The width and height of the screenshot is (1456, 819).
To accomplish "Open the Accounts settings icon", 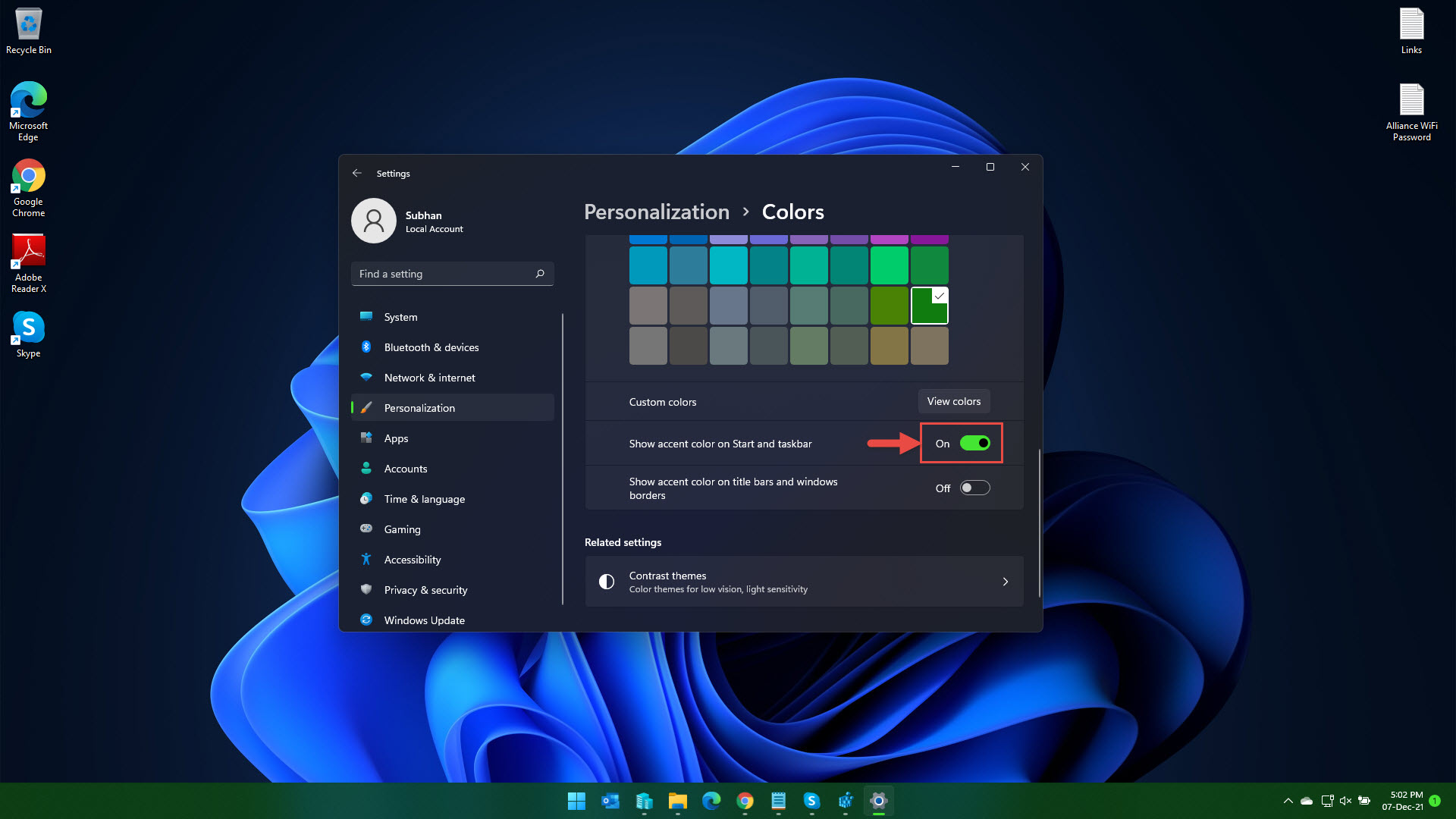I will 366,469.
